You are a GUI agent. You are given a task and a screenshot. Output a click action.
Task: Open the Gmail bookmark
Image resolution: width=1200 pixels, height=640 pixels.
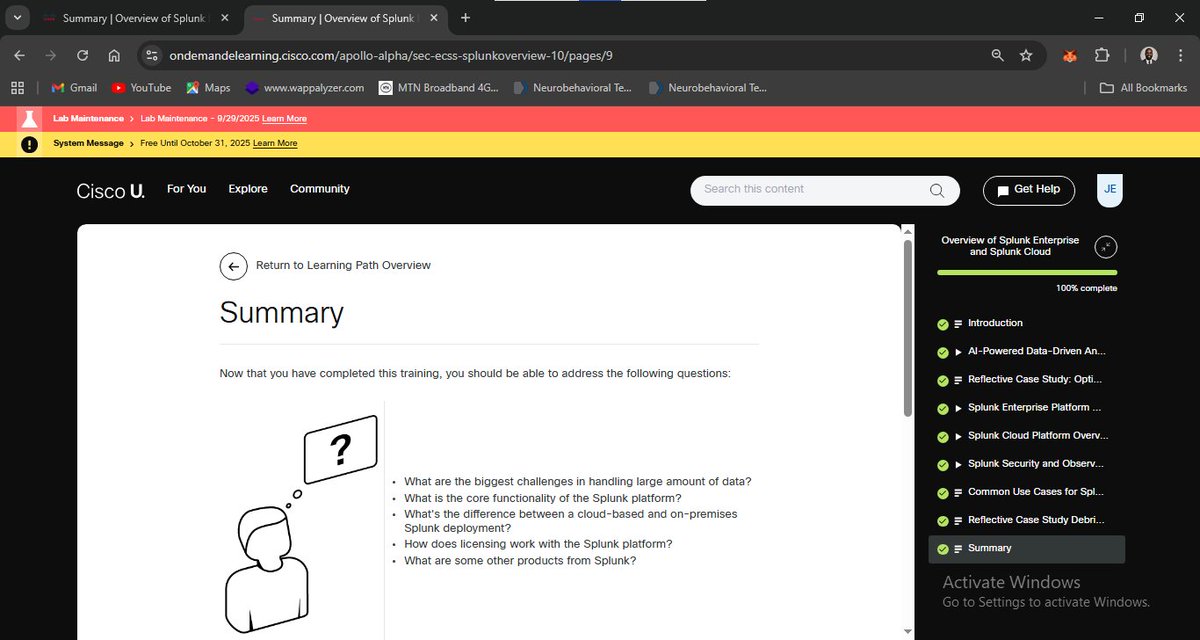coord(74,88)
